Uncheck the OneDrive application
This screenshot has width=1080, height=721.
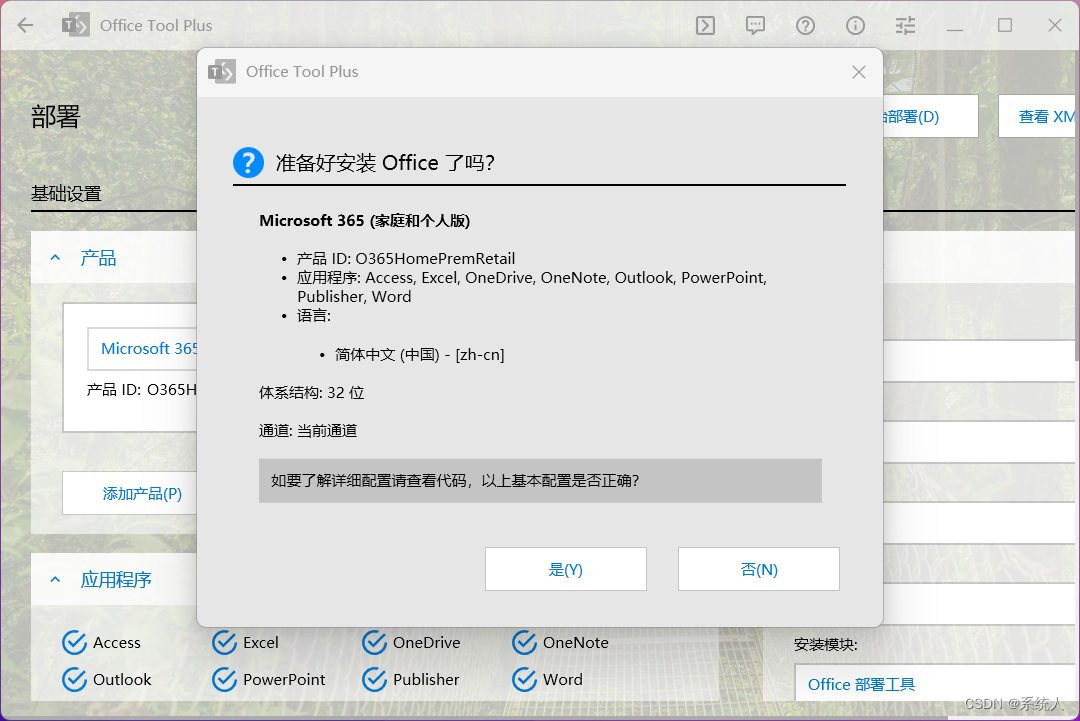tap(412, 642)
